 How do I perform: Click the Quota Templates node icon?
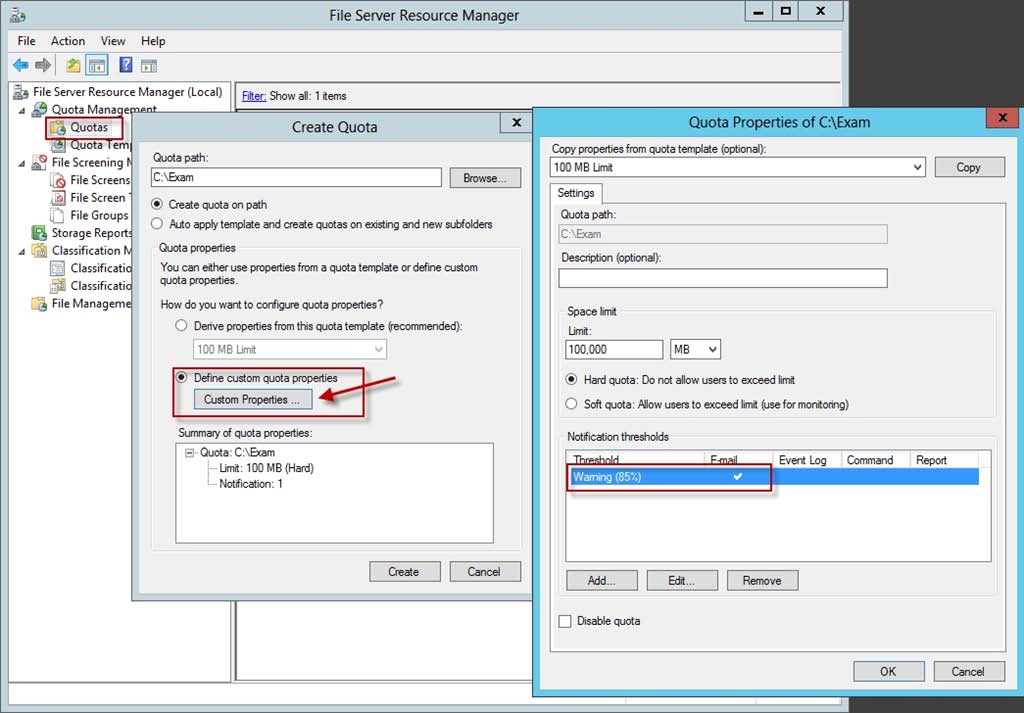click(x=58, y=145)
